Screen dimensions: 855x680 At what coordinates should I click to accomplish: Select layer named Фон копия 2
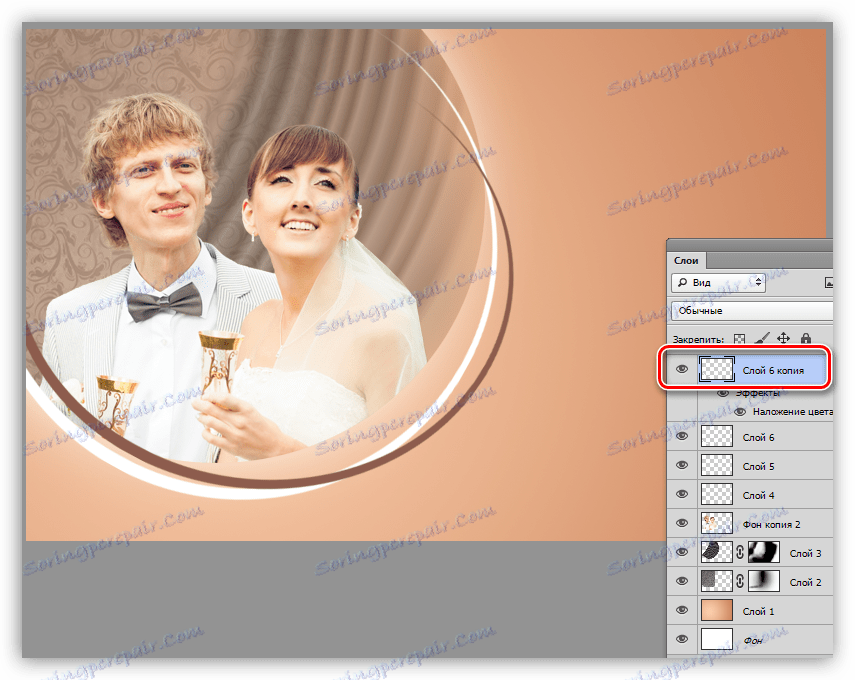[771, 524]
